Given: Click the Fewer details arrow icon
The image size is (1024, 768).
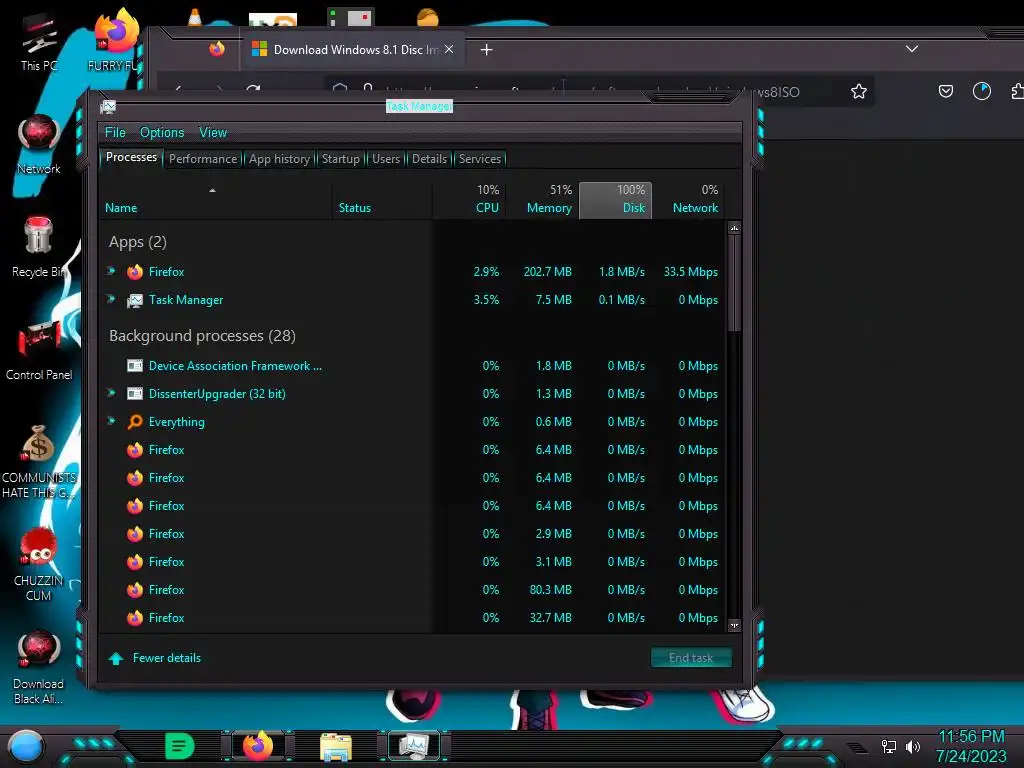Looking at the screenshot, I should tap(116, 658).
